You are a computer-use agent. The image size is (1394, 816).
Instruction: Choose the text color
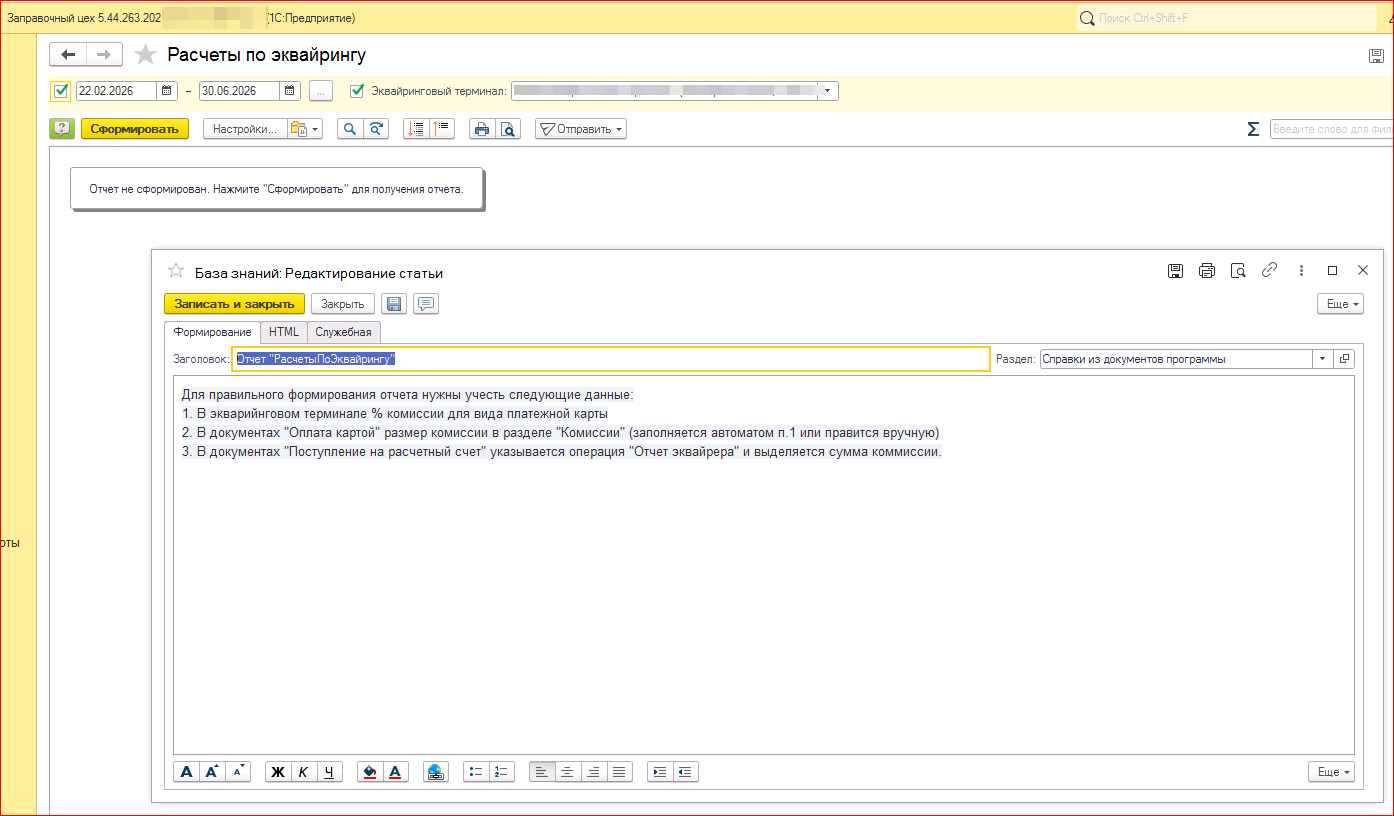396,772
